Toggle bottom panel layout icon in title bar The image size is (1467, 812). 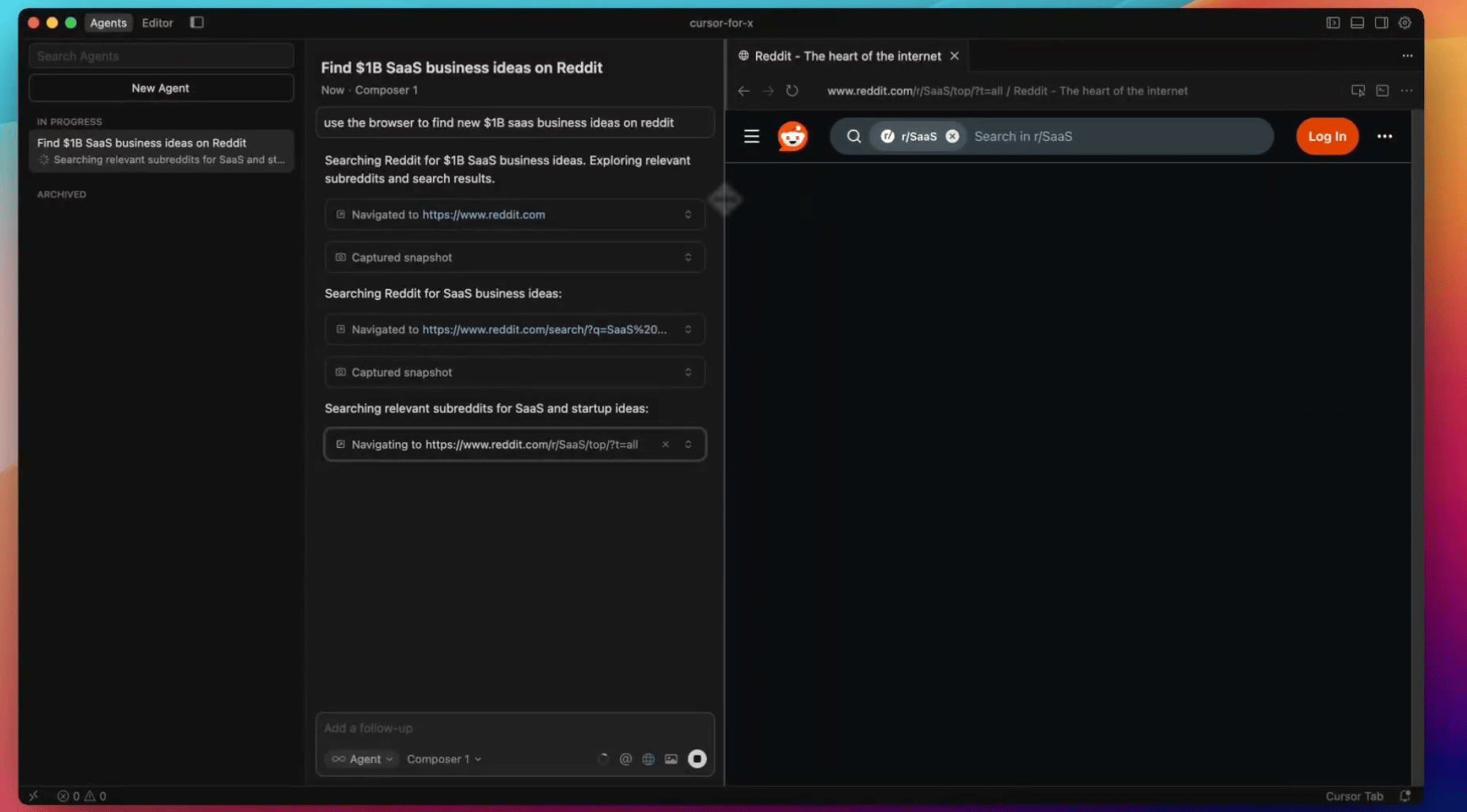[1357, 23]
